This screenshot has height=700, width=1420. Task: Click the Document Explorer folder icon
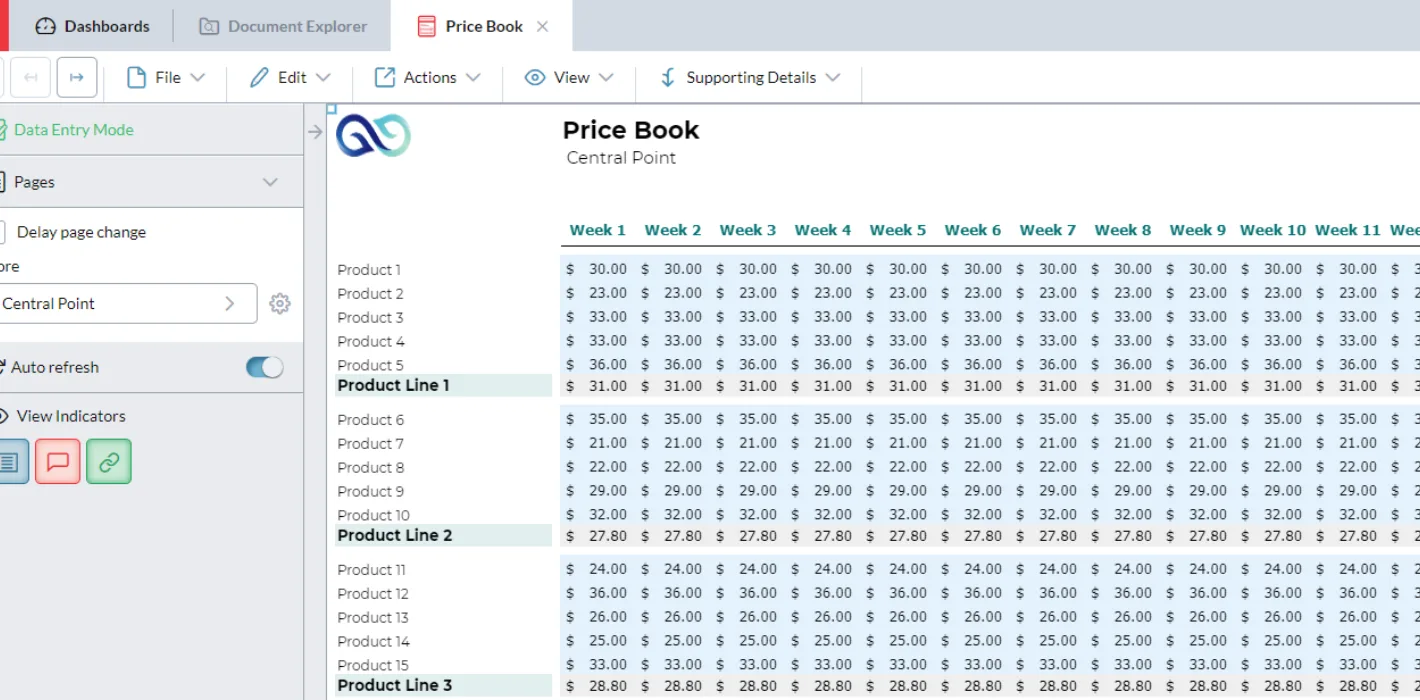[x=208, y=27]
